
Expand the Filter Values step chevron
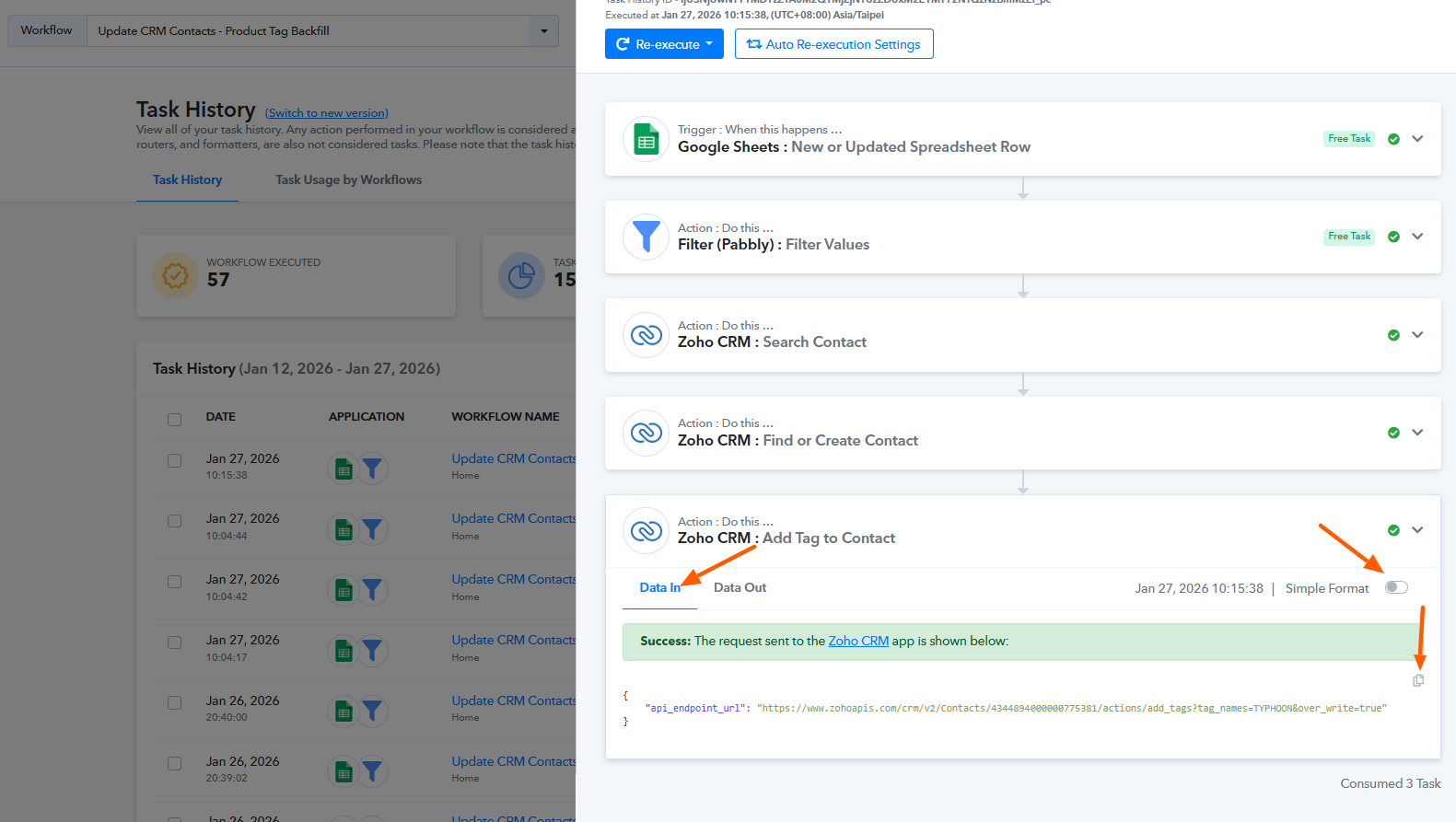click(1417, 237)
